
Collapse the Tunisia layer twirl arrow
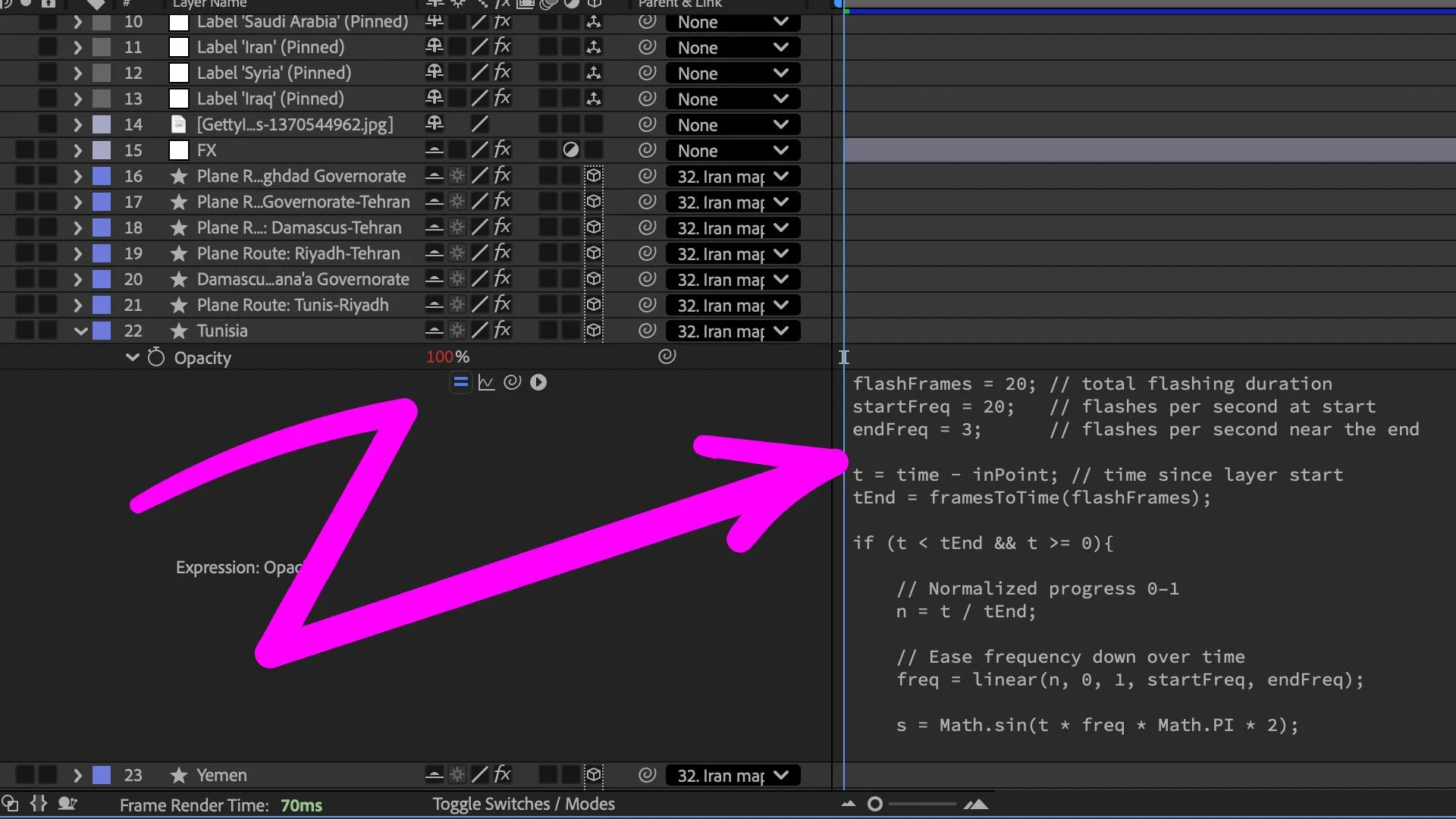(x=80, y=331)
